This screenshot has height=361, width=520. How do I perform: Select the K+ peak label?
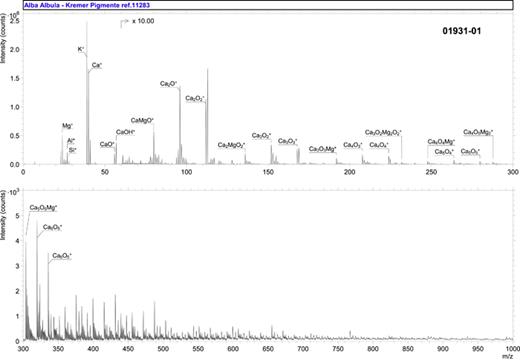pos(81,49)
